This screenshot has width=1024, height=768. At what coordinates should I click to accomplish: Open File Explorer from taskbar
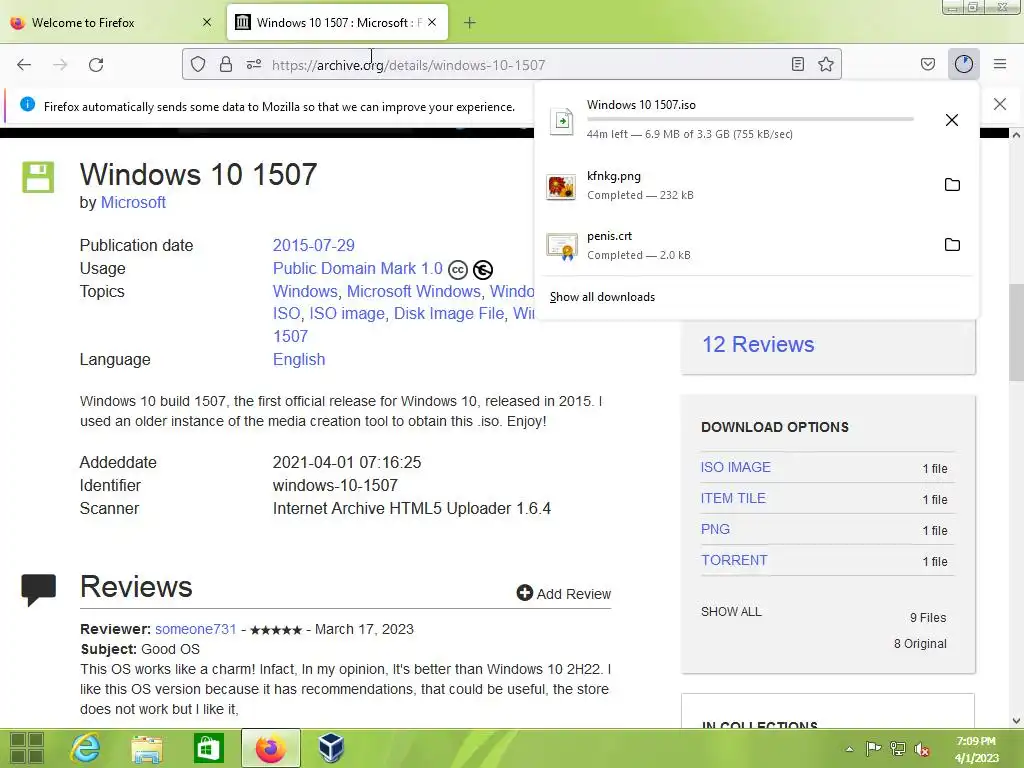(147, 748)
